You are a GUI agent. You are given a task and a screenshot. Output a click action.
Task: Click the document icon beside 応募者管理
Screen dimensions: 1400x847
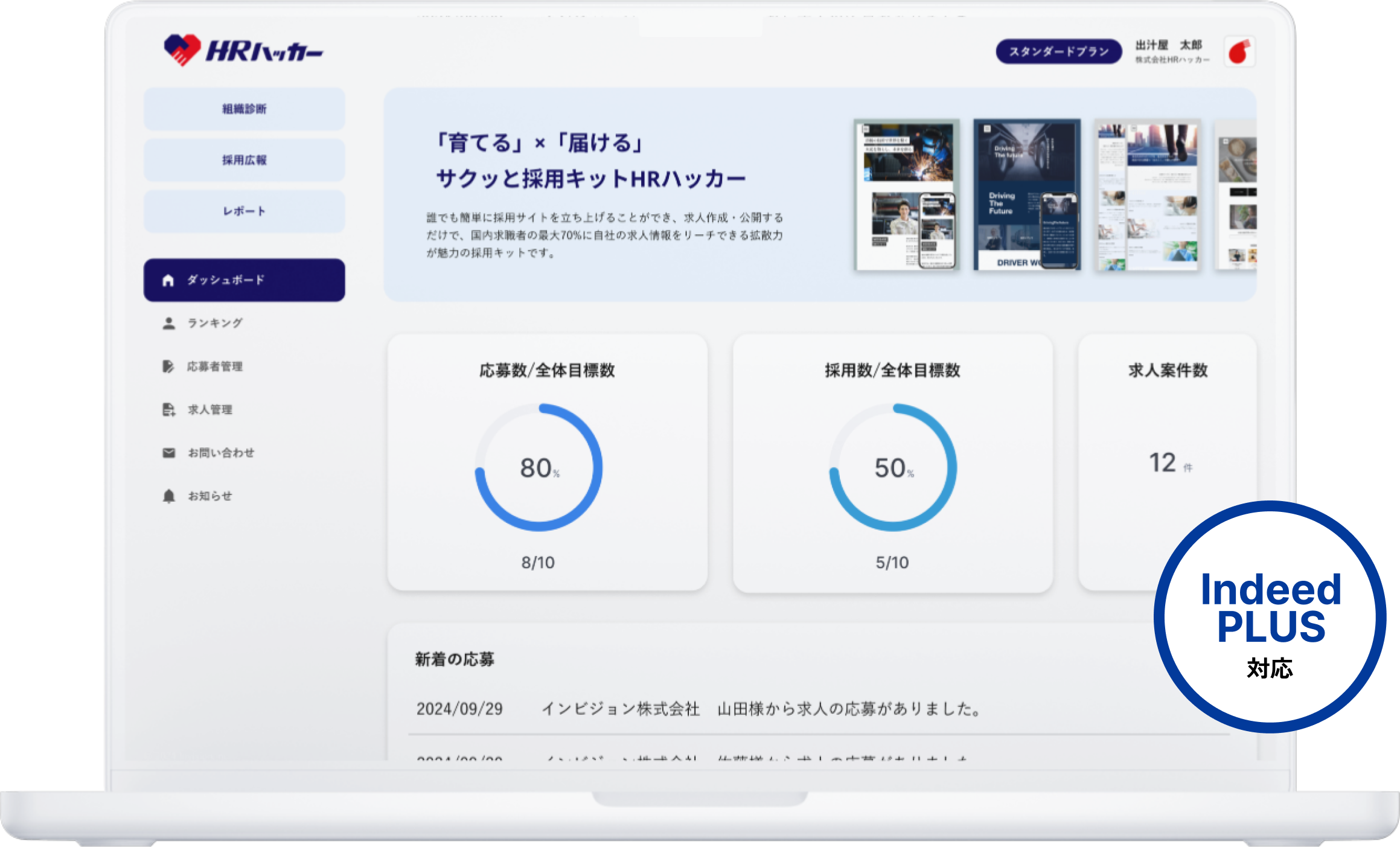point(168,366)
